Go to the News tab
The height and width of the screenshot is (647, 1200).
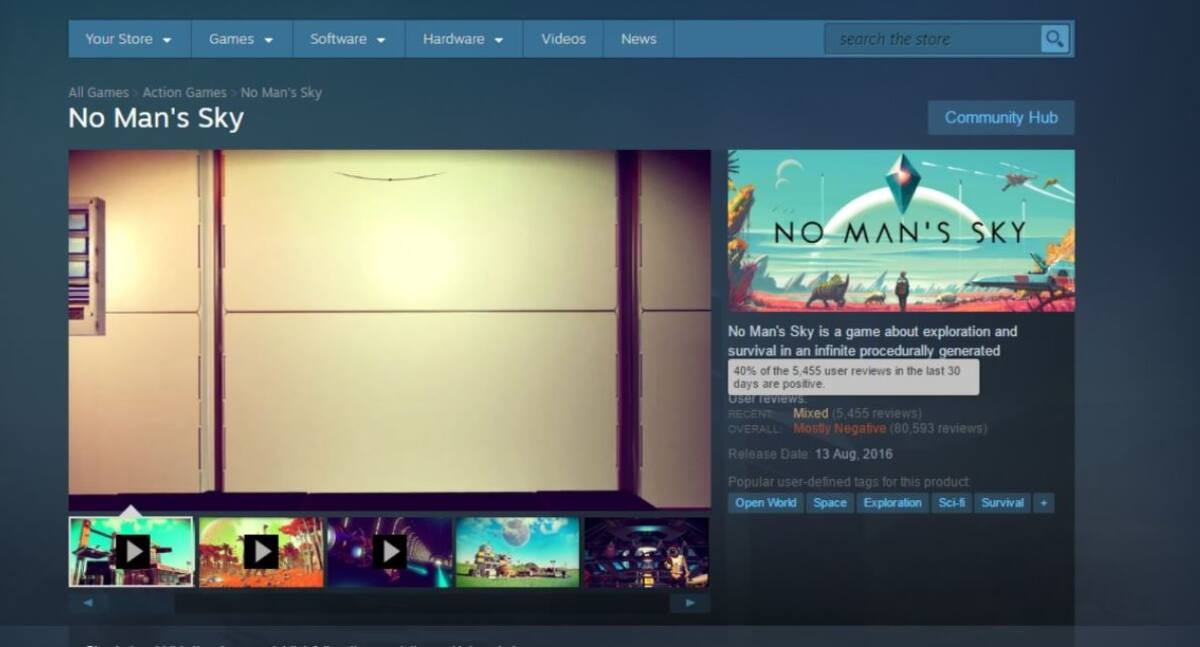(638, 39)
